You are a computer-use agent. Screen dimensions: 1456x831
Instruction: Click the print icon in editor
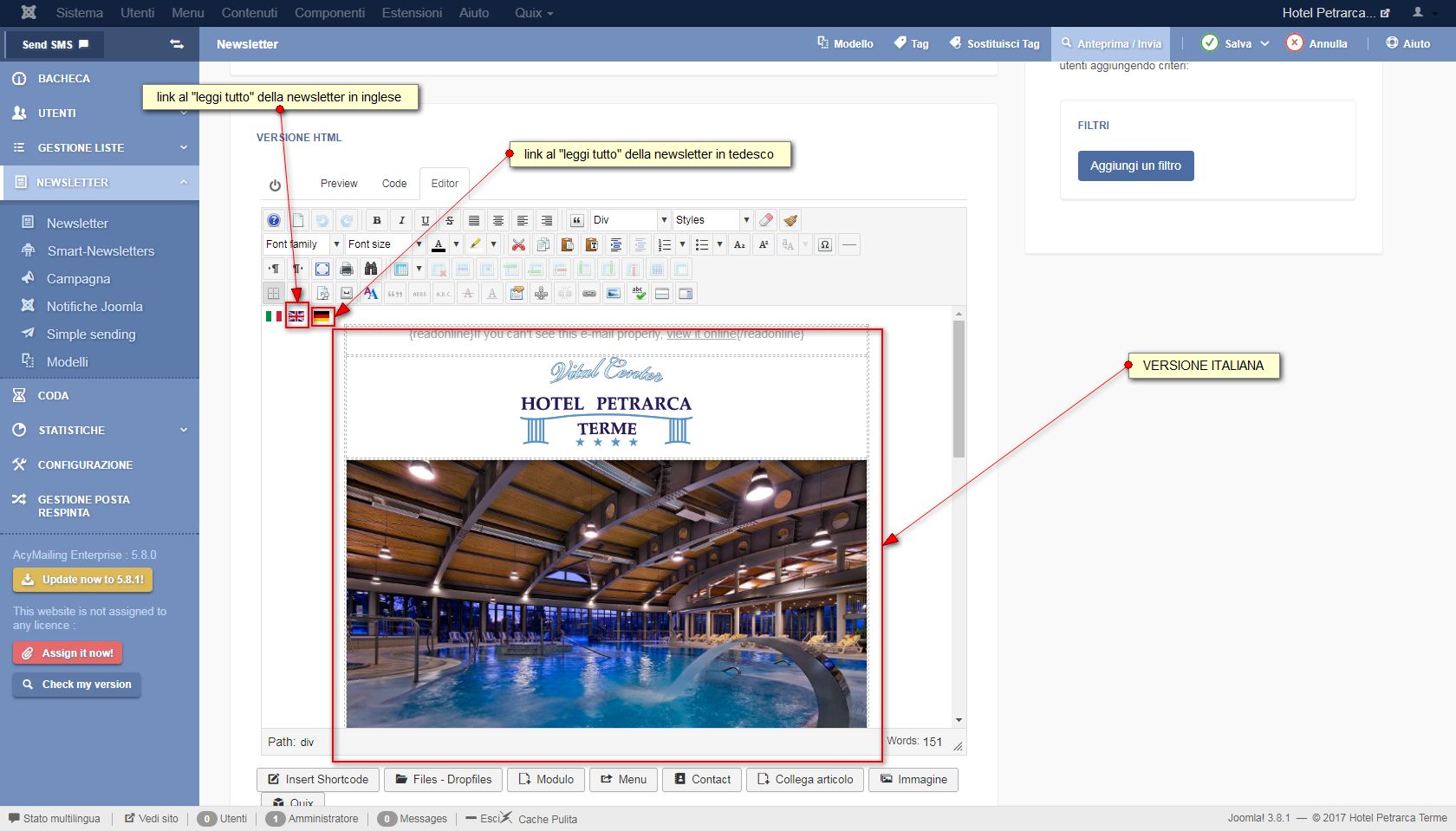347,269
